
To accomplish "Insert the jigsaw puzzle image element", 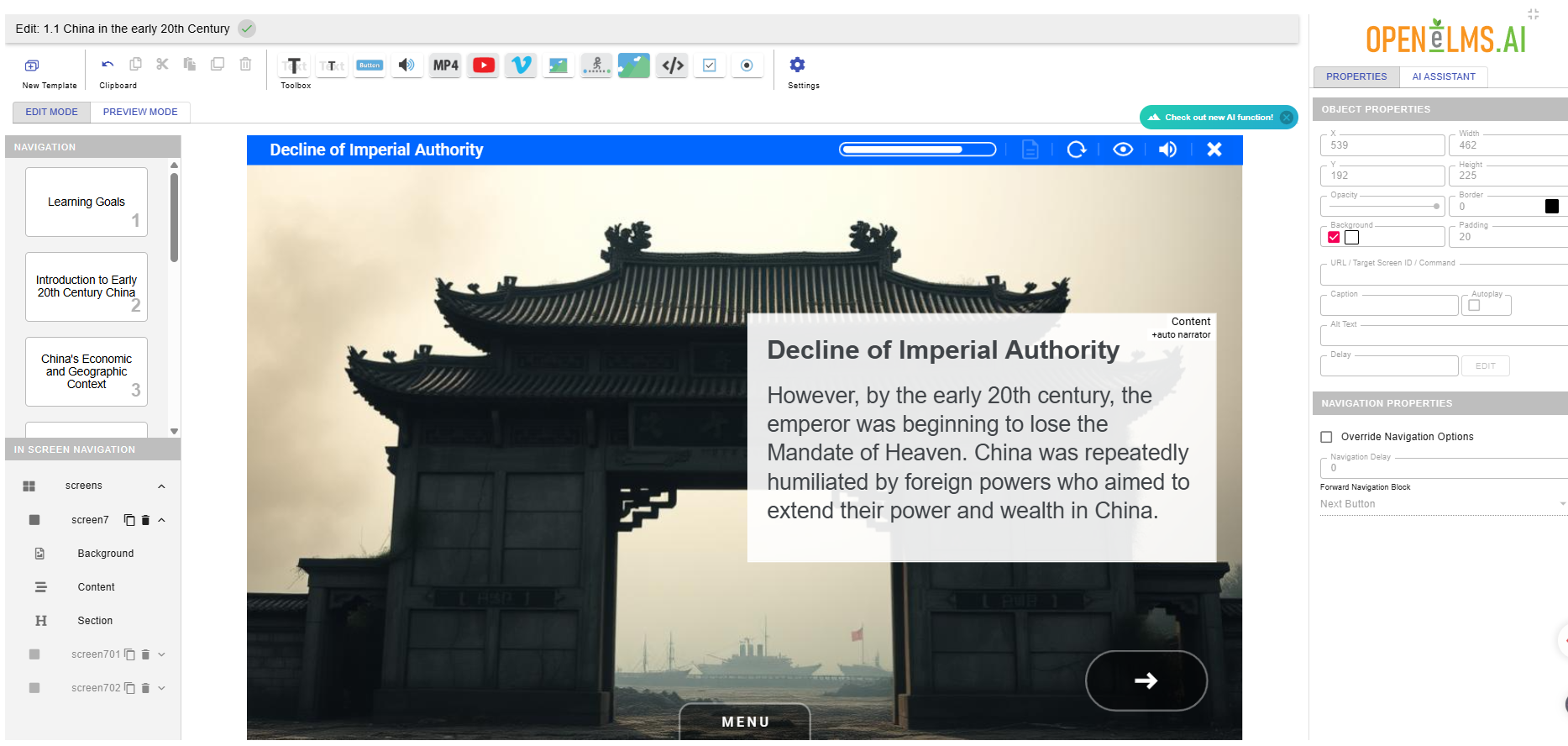I will [634, 66].
